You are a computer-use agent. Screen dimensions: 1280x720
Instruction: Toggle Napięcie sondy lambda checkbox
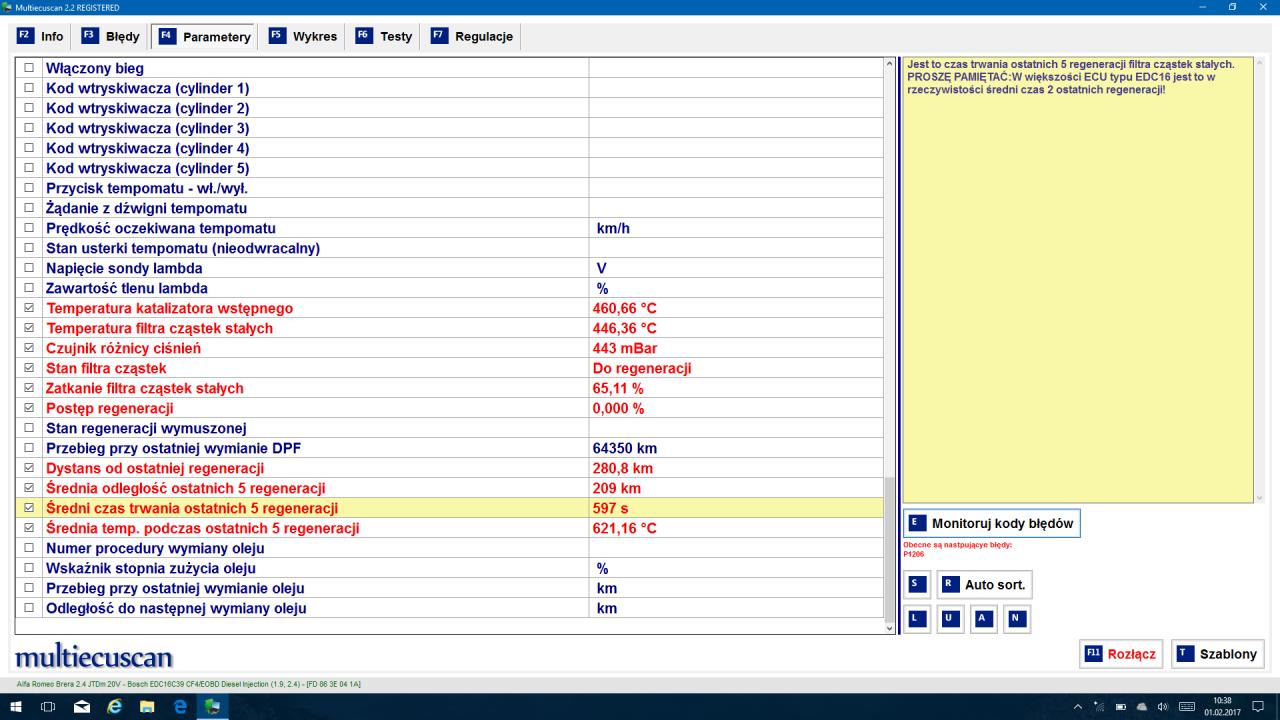pos(29,268)
